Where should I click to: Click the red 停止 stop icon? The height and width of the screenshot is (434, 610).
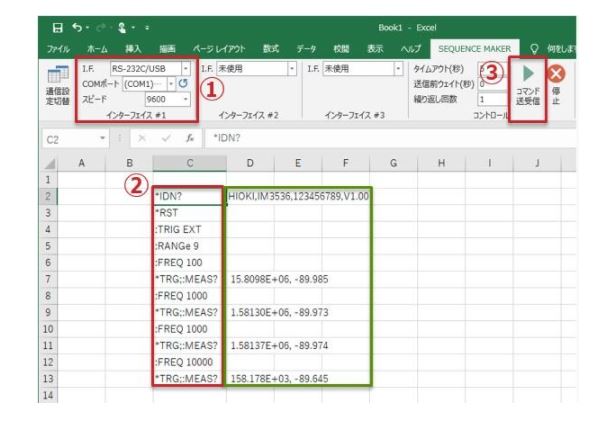click(x=556, y=74)
